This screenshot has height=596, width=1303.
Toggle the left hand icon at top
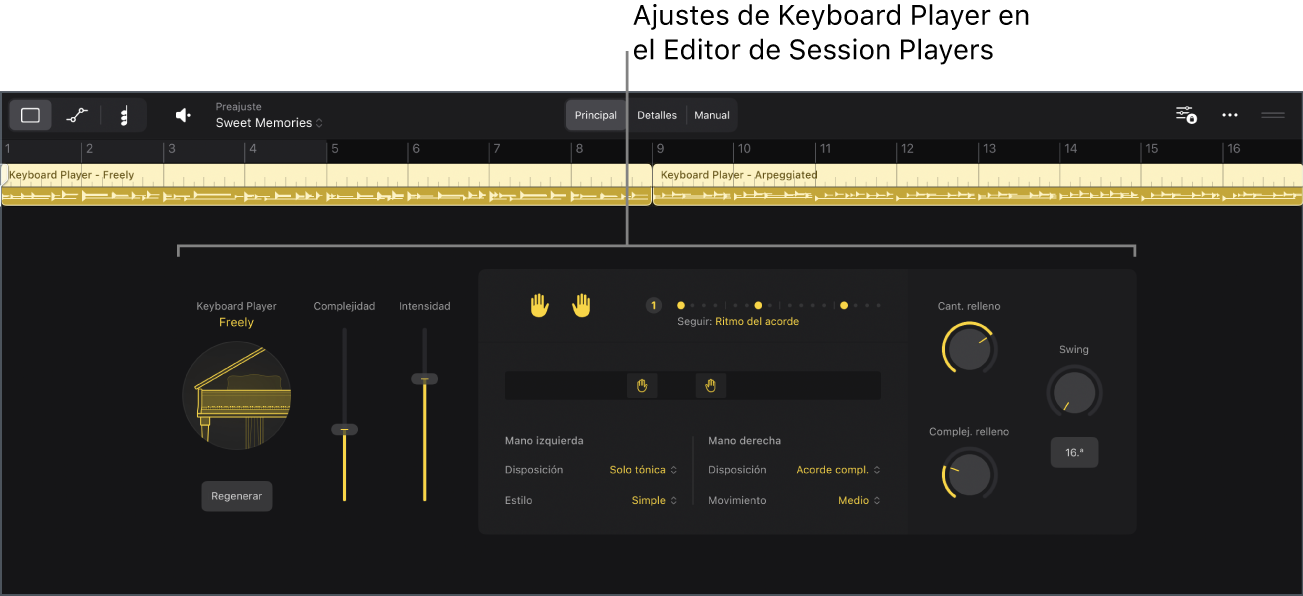tap(540, 306)
